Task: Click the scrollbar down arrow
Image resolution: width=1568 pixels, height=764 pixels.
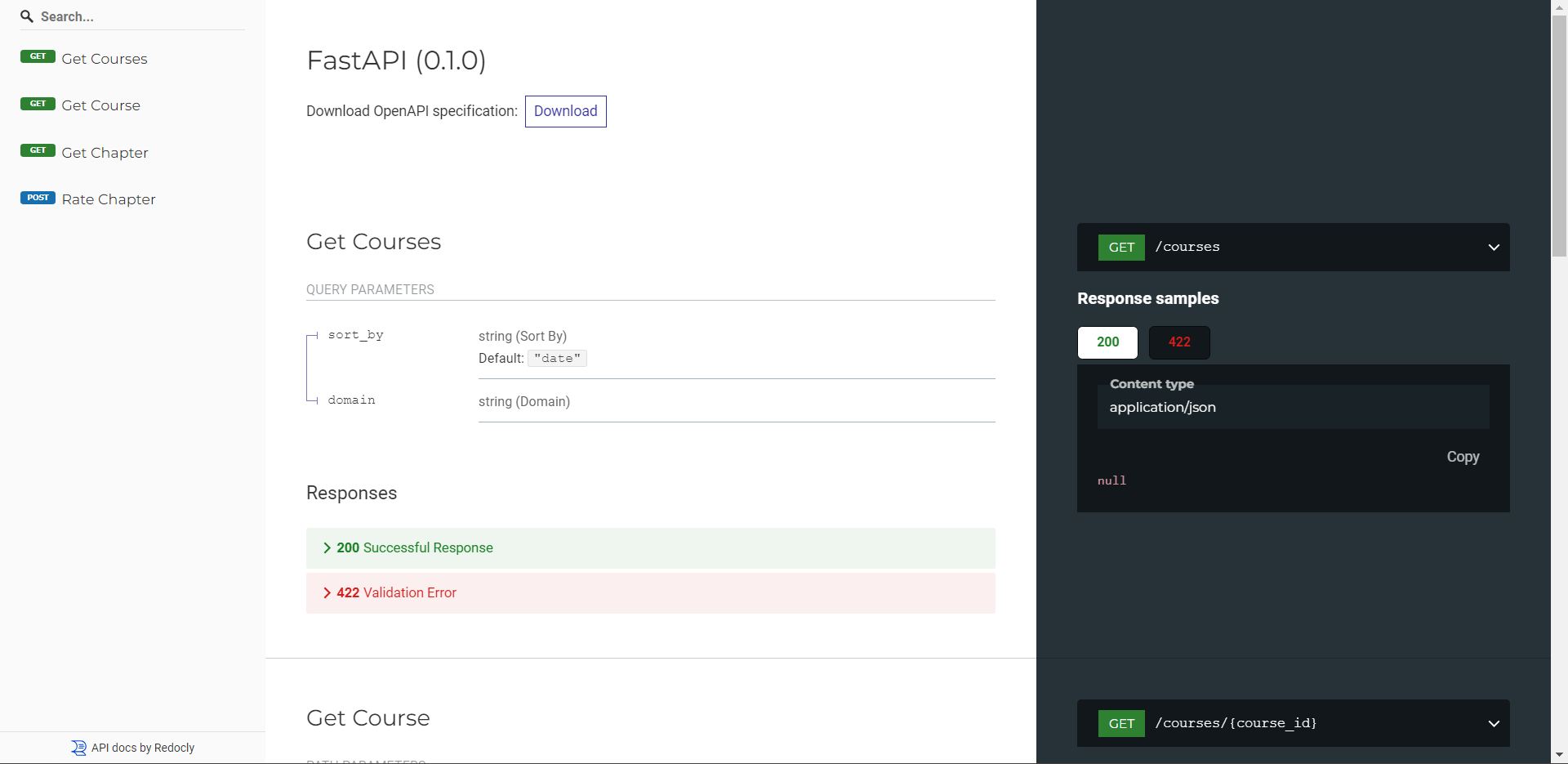Action: 1559,755
